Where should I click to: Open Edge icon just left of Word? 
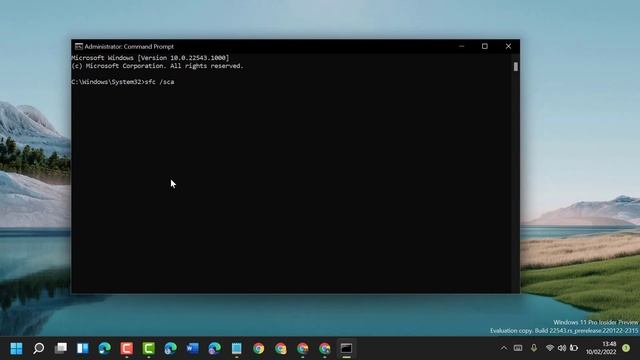(170, 348)
